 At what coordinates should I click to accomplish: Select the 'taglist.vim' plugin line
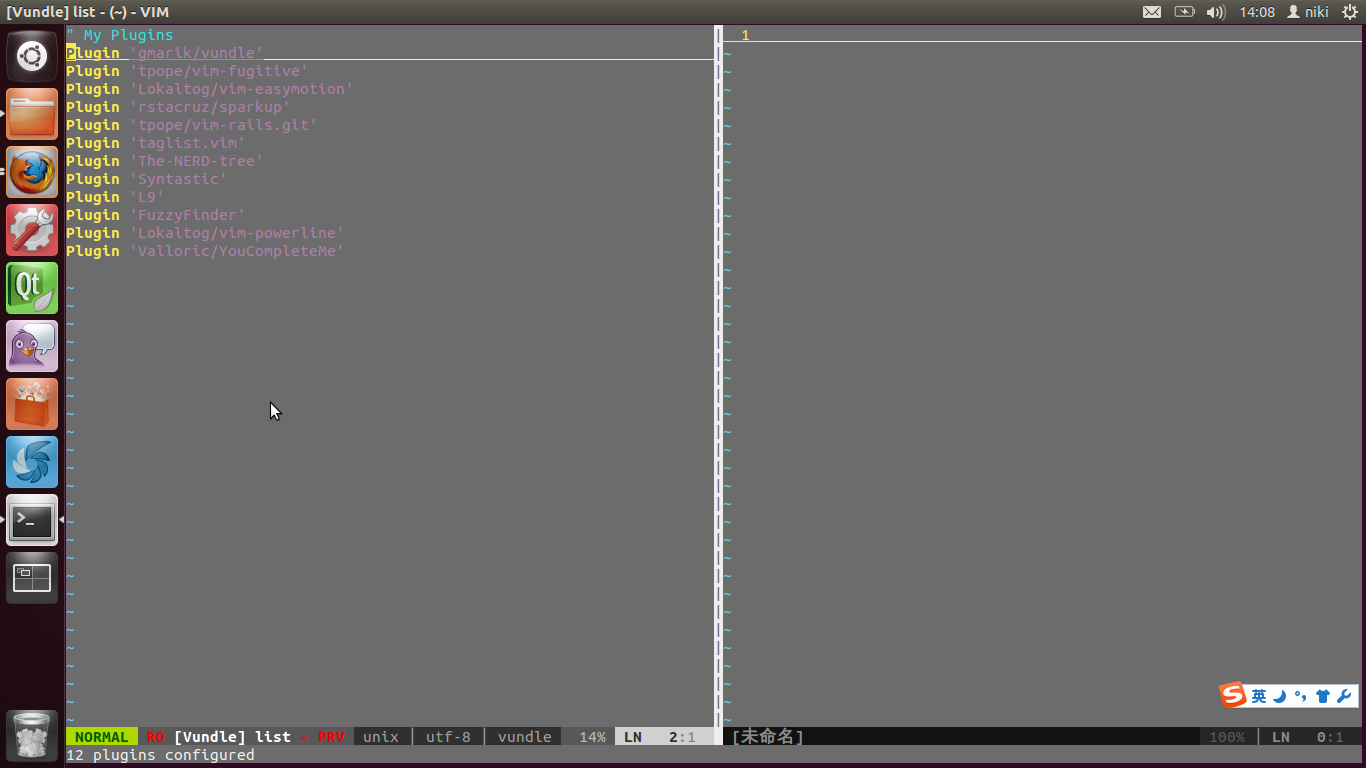coord(156,143)
